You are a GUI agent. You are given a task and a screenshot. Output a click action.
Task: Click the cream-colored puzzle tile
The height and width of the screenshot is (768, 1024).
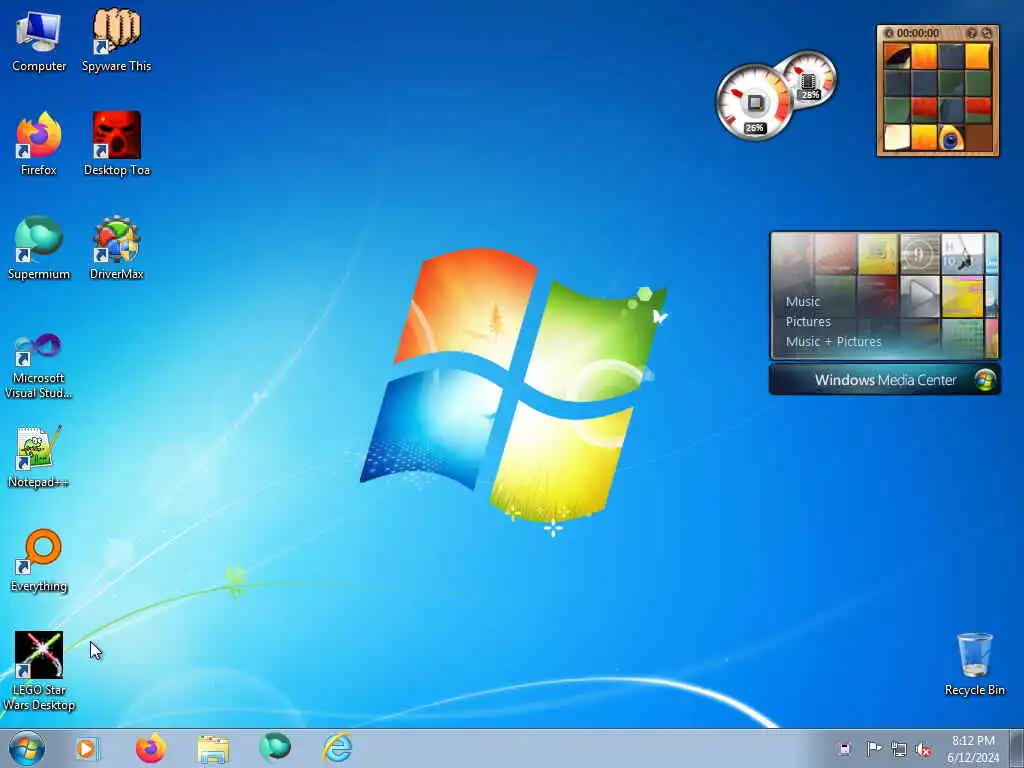tap(897, 138)
